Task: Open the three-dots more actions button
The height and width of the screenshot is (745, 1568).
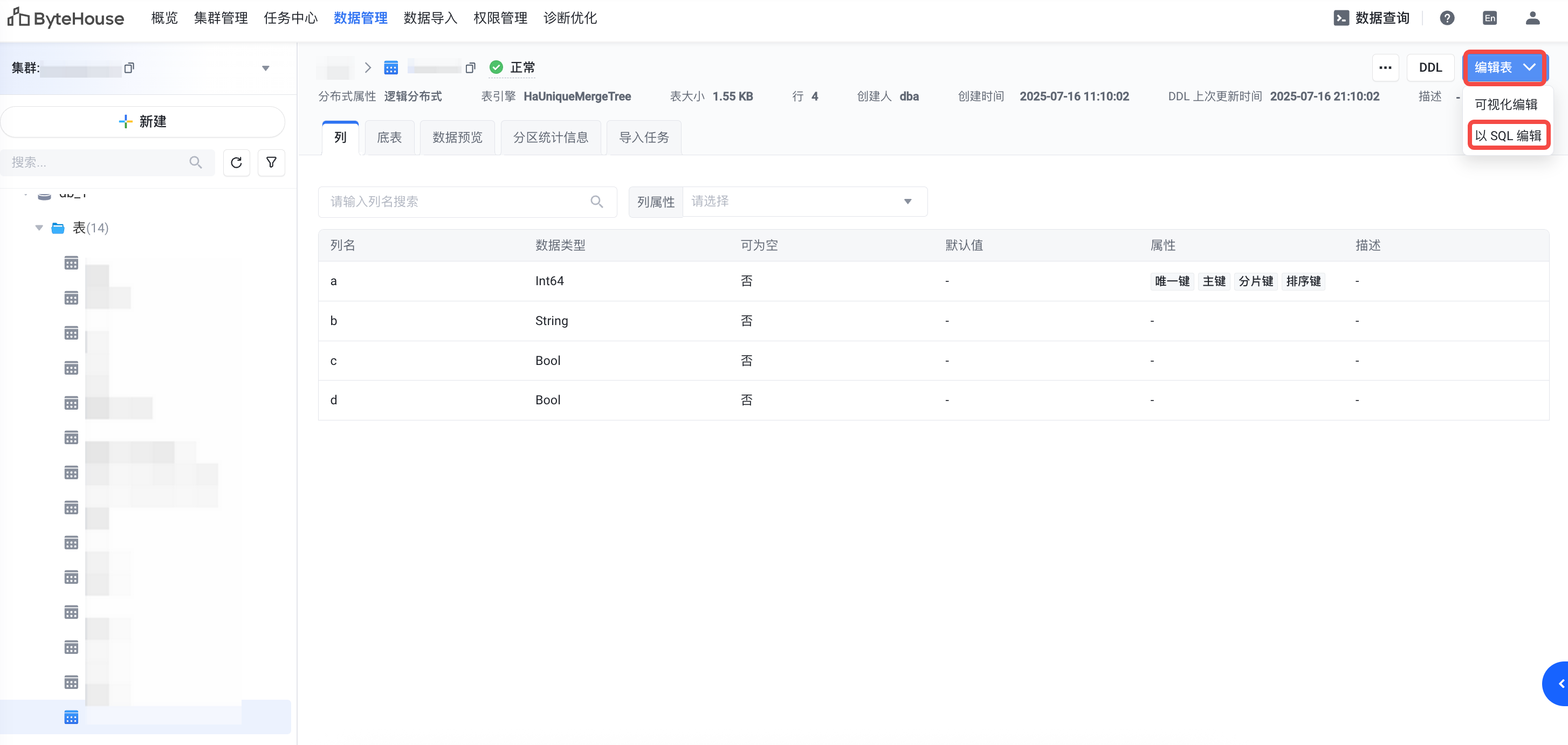Action: [1385, 67]
